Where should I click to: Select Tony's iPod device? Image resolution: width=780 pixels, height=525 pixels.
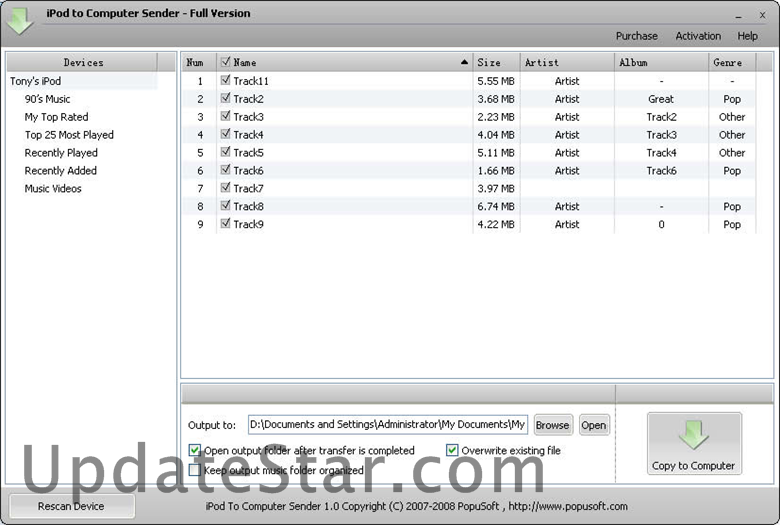35,81
